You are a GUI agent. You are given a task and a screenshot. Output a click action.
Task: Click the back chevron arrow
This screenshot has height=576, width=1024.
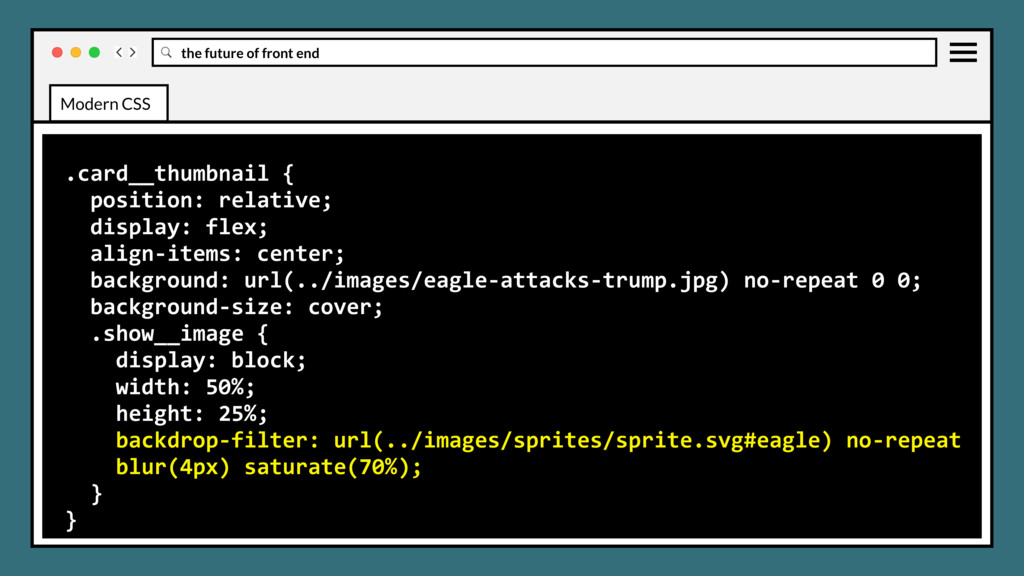tap(120, 52)
